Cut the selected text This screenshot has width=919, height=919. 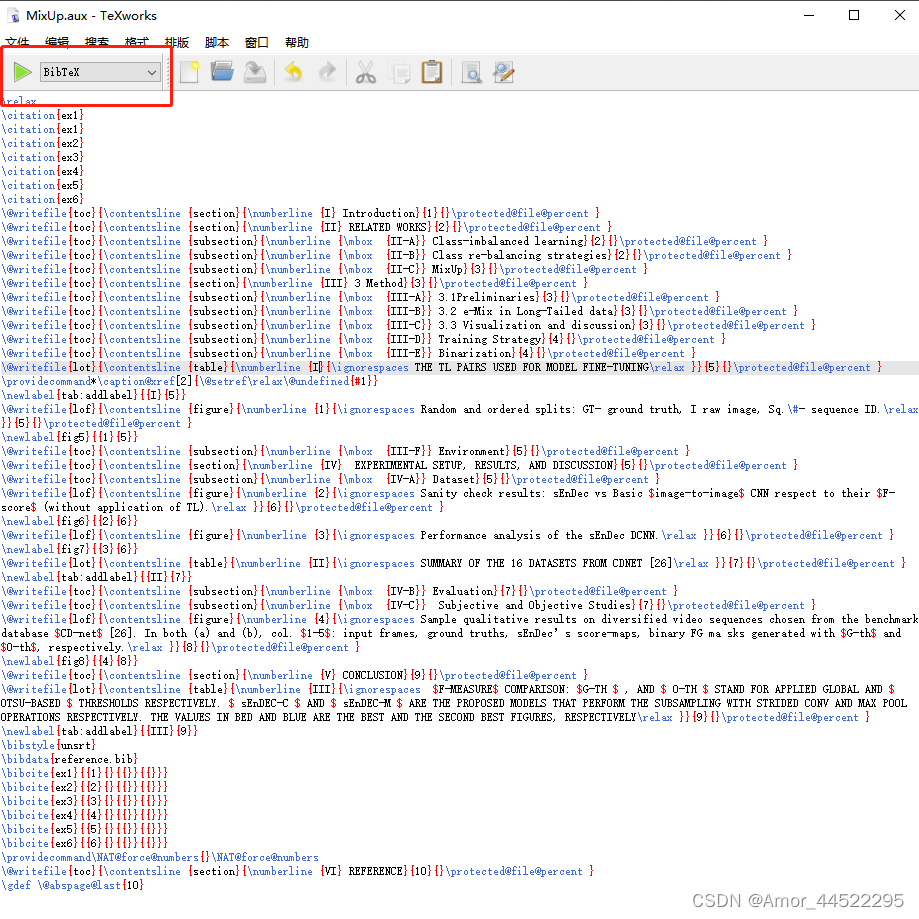coord(364,72)
